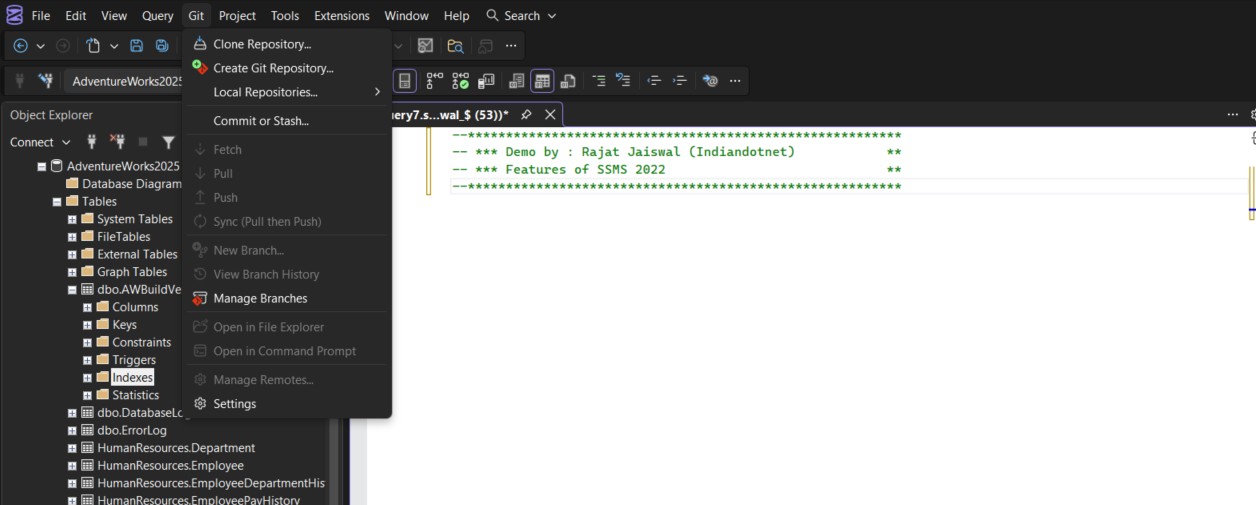Click the Clone Repository icon in Git menu

pos(200,44)
